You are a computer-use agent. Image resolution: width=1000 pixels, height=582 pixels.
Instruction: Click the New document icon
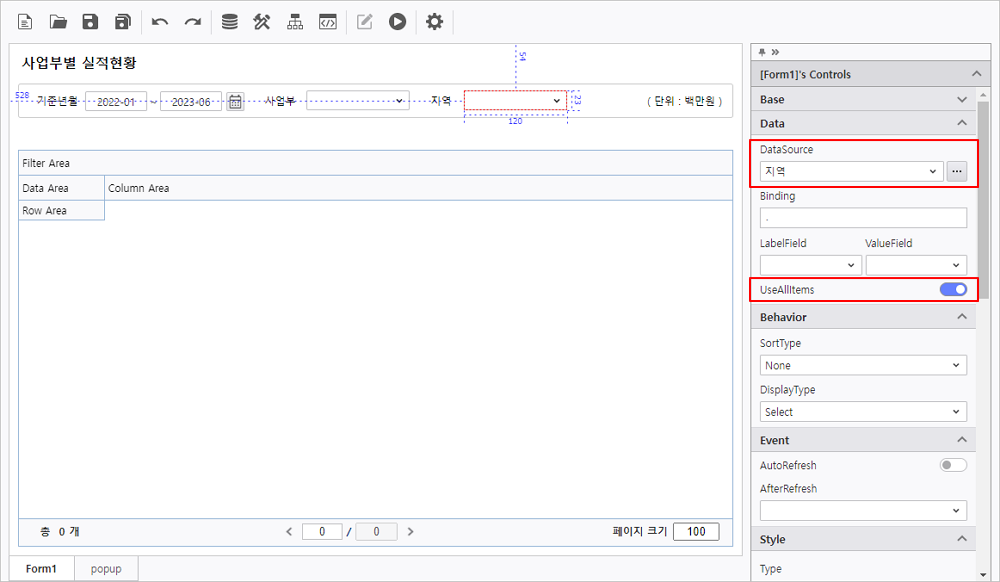click(26, 21)
